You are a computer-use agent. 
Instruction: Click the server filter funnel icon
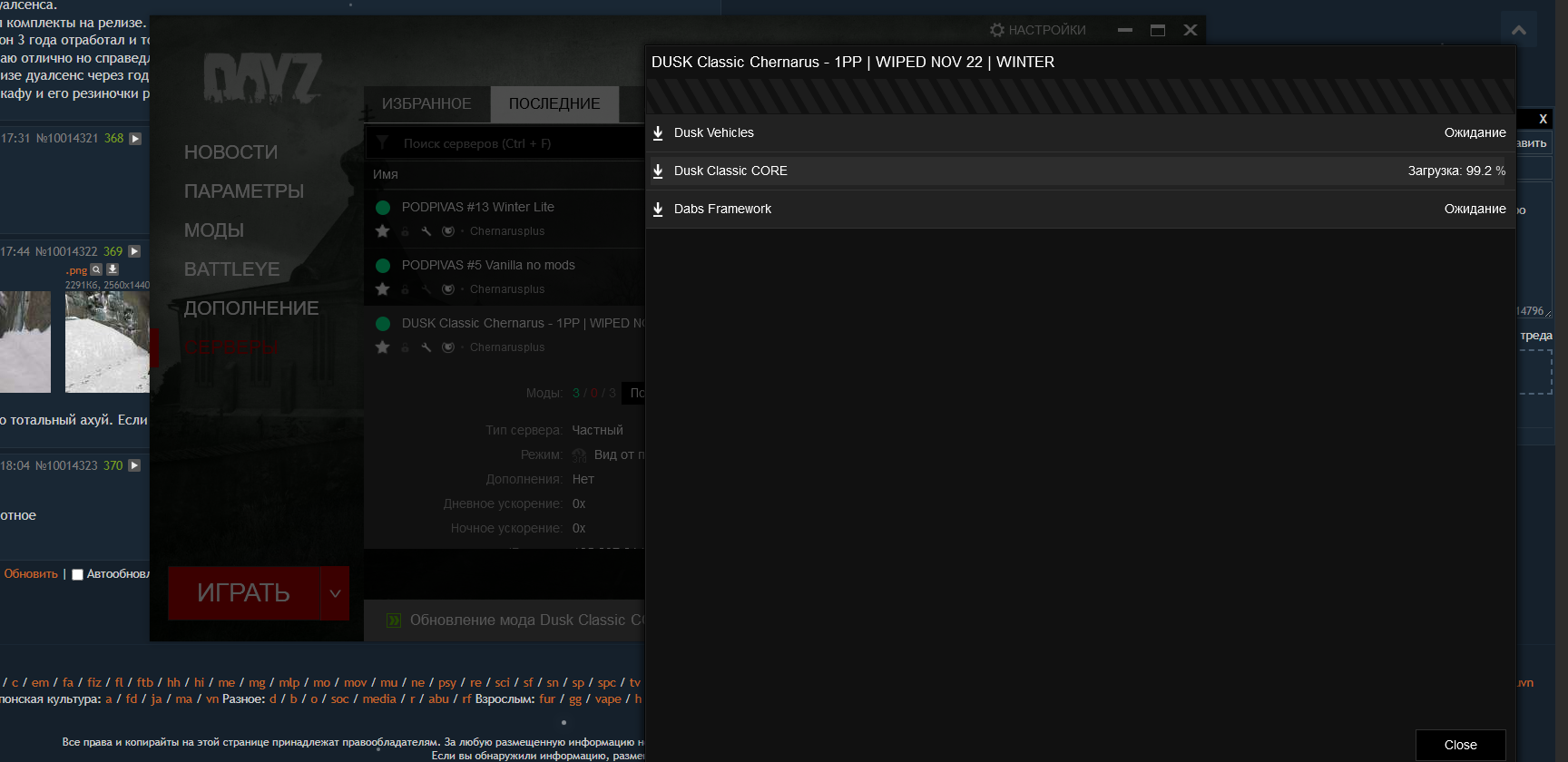pos(383,143)
